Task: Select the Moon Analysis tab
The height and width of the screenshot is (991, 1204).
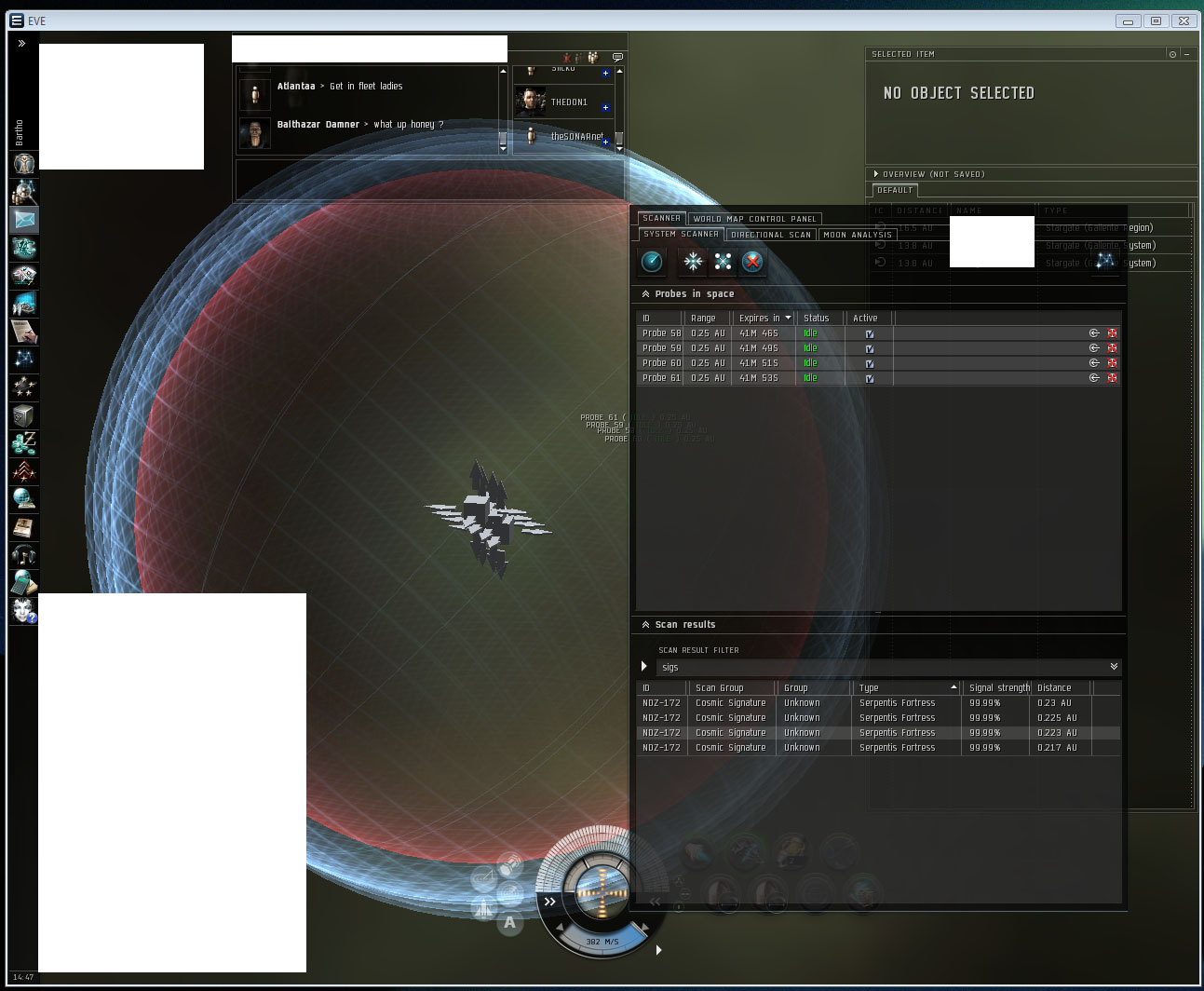Action: 858,235
